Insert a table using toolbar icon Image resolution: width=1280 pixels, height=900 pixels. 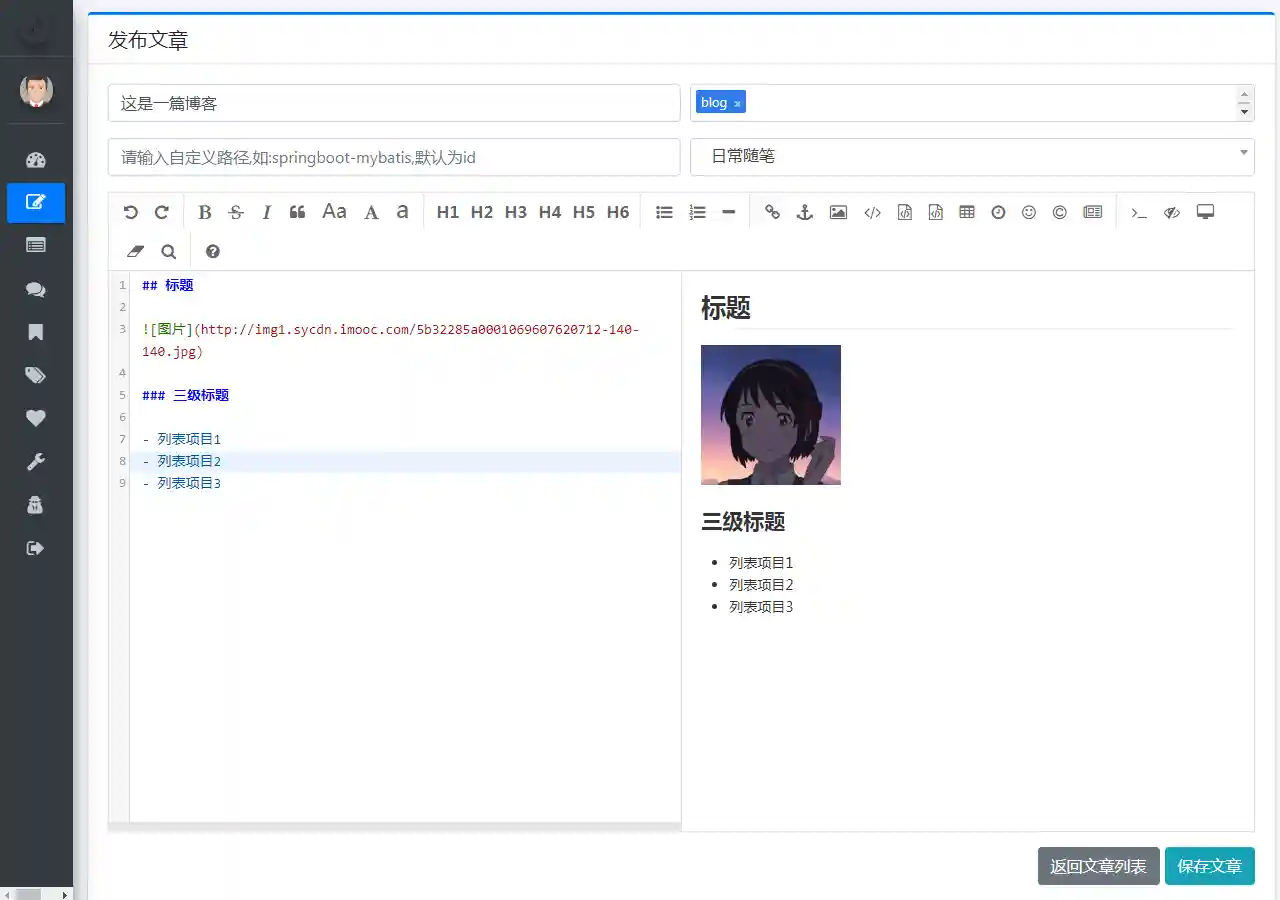click(x=966, y=212)
